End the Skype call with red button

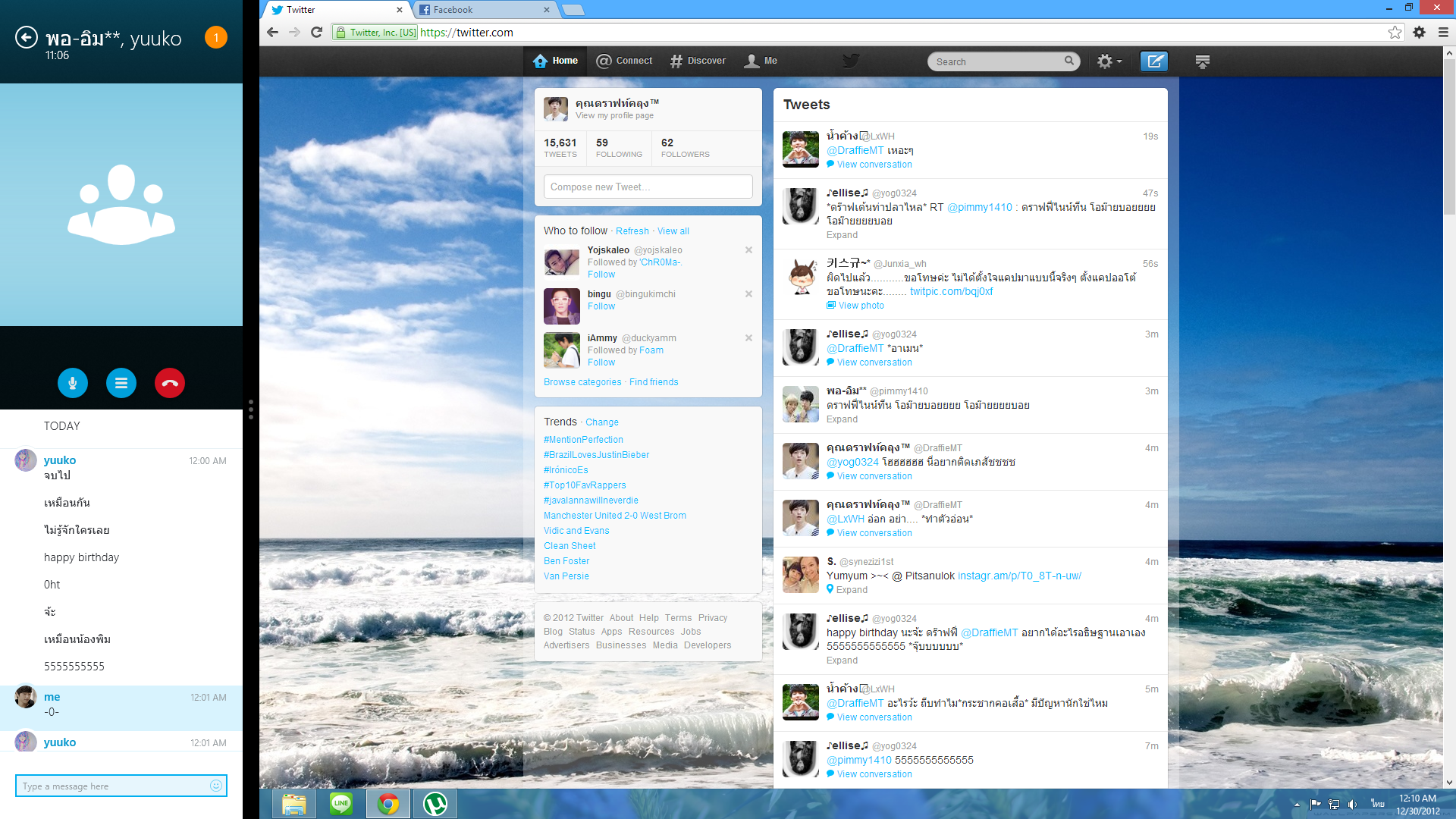pyautogui.click(x=170, y=383)
